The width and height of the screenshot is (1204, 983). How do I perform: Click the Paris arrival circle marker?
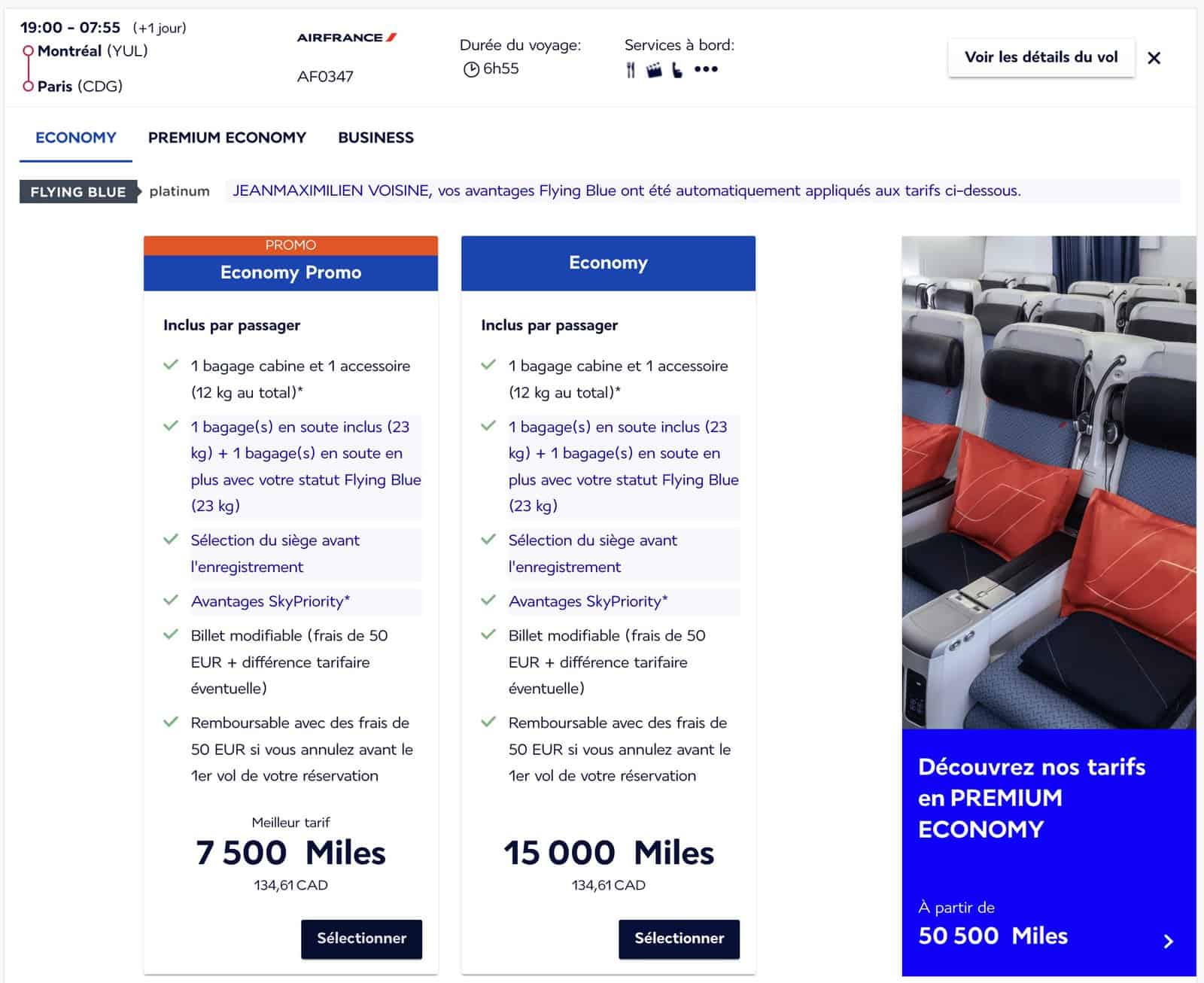click(x=29, y=85)
